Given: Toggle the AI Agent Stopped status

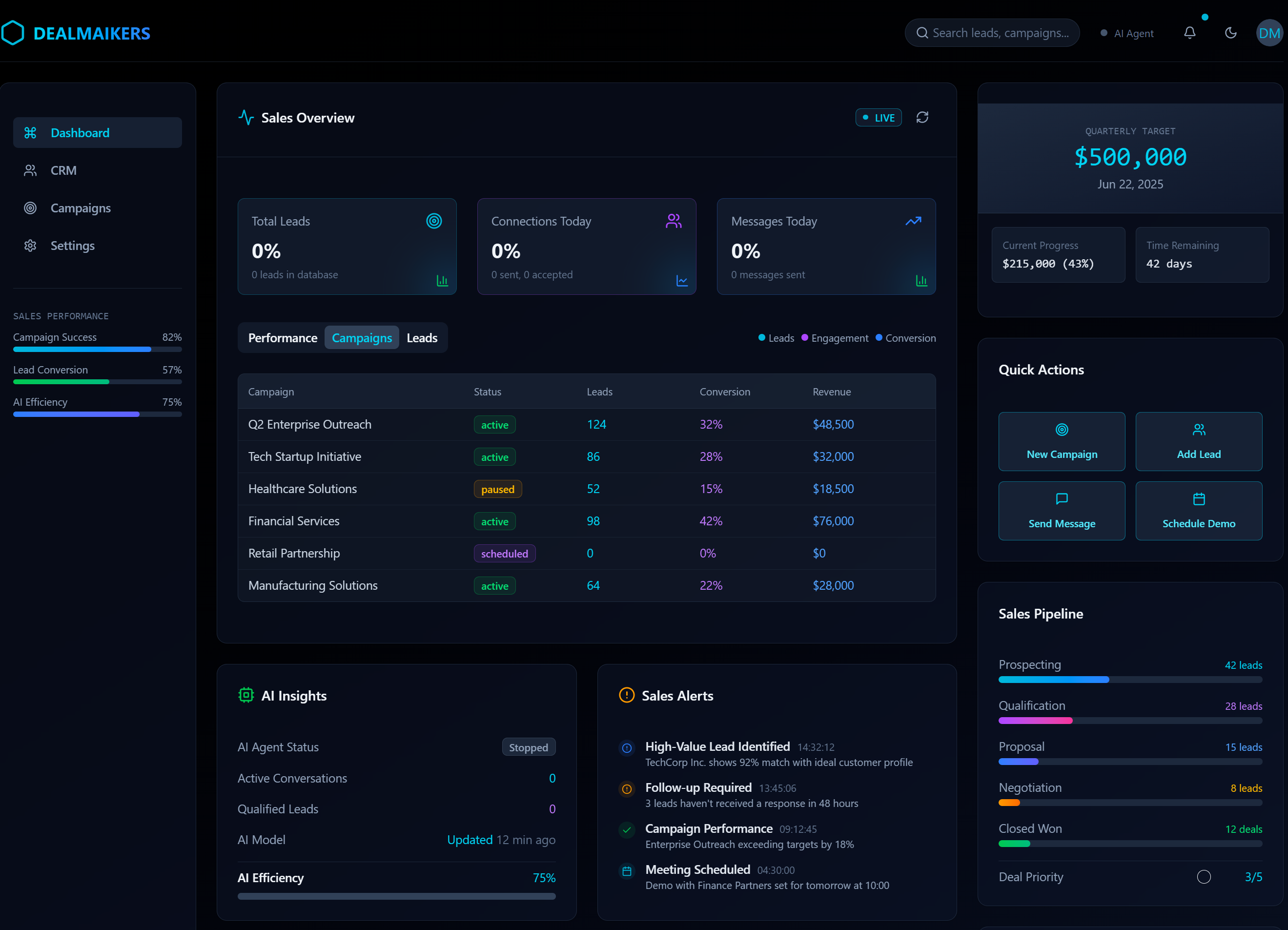Looking at the screenshot, I should [x=528, y=747].
